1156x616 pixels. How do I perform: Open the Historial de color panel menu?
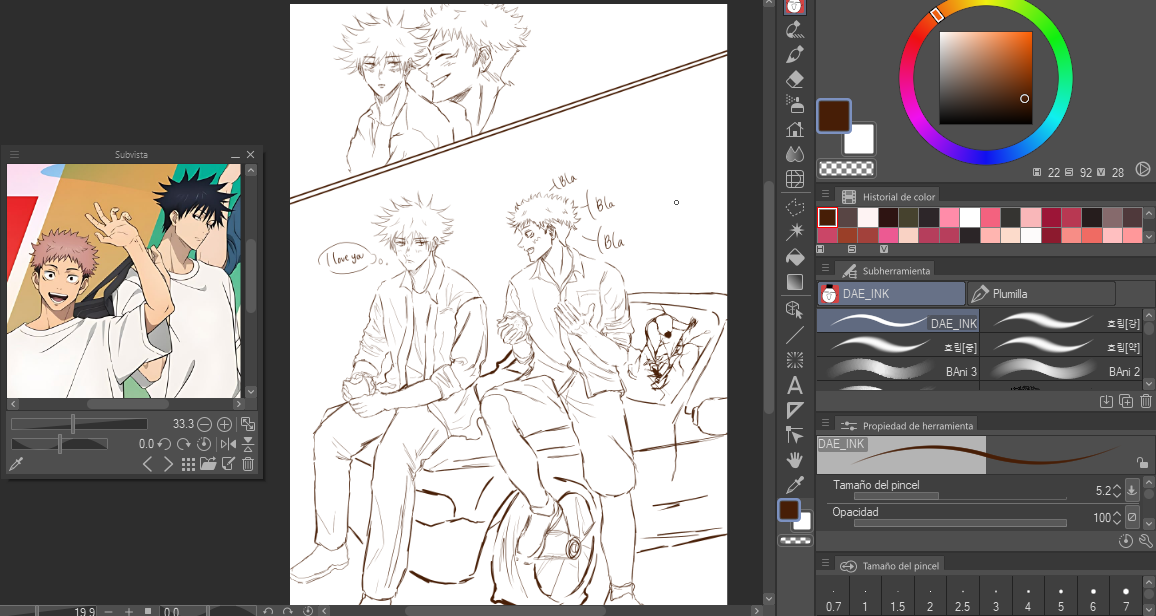(825, 193)
